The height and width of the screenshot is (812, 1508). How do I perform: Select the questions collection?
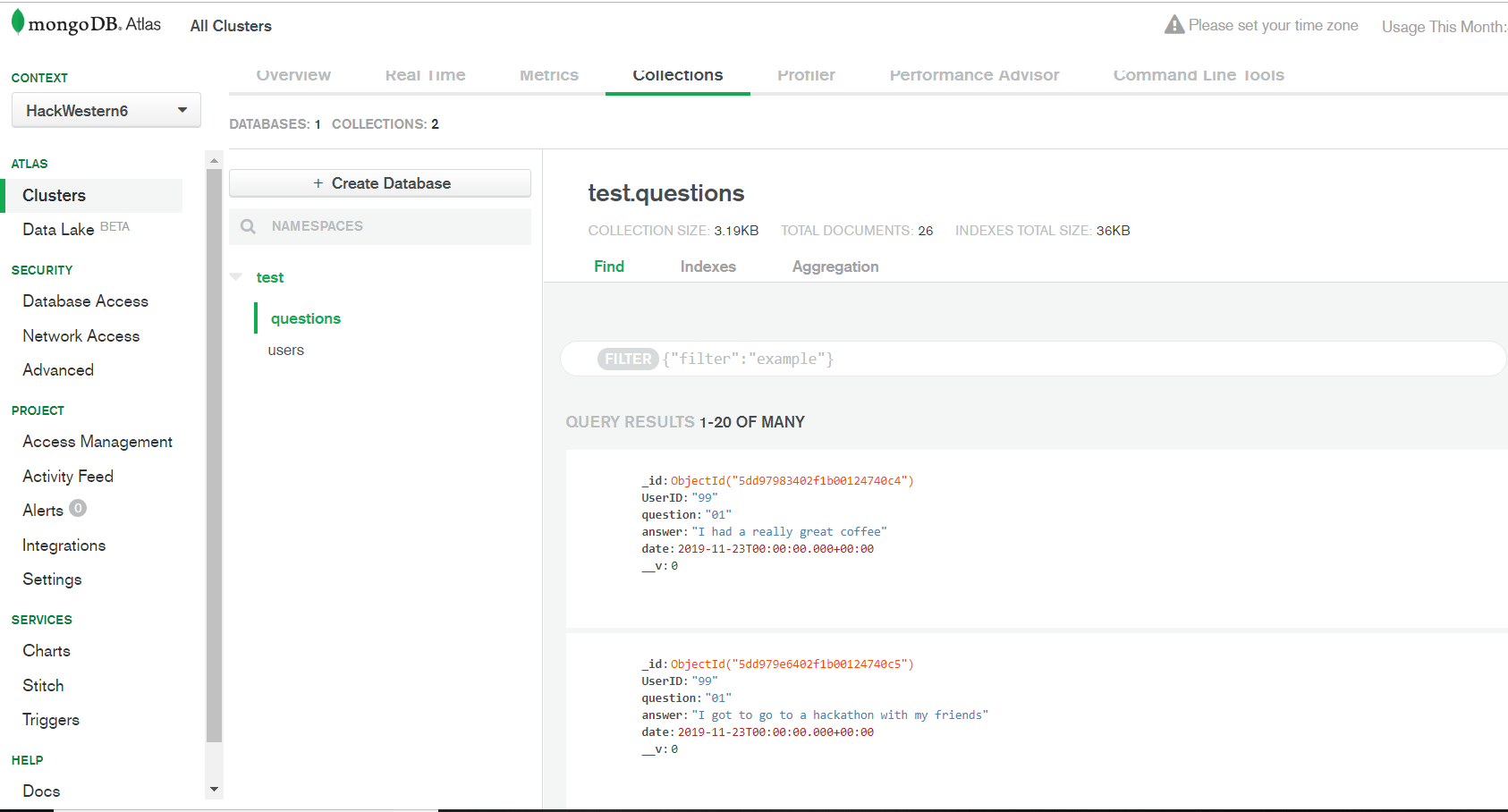tap(306, 318)
